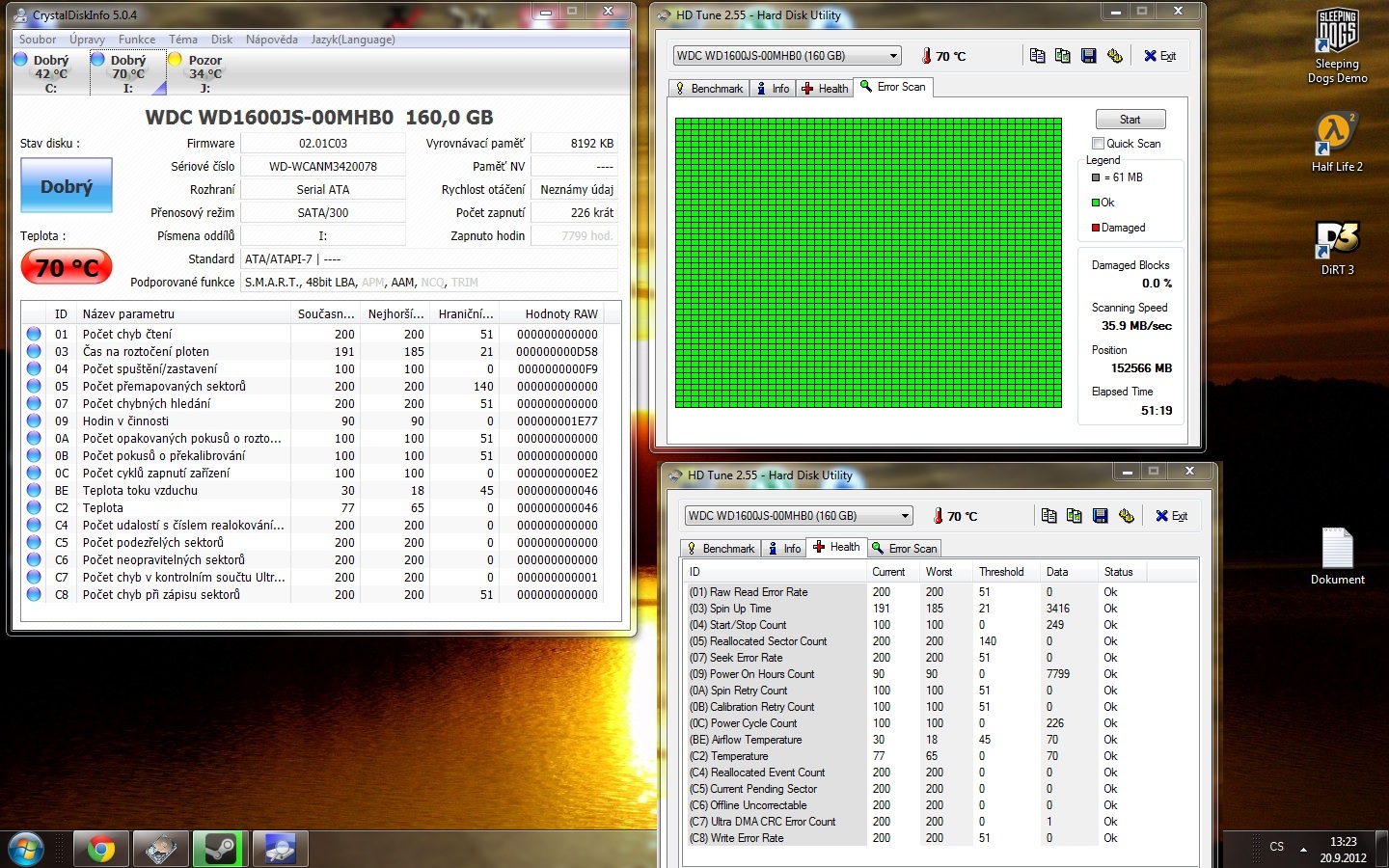Switch to HD Tune via taskbar hard disk icon

160,849
